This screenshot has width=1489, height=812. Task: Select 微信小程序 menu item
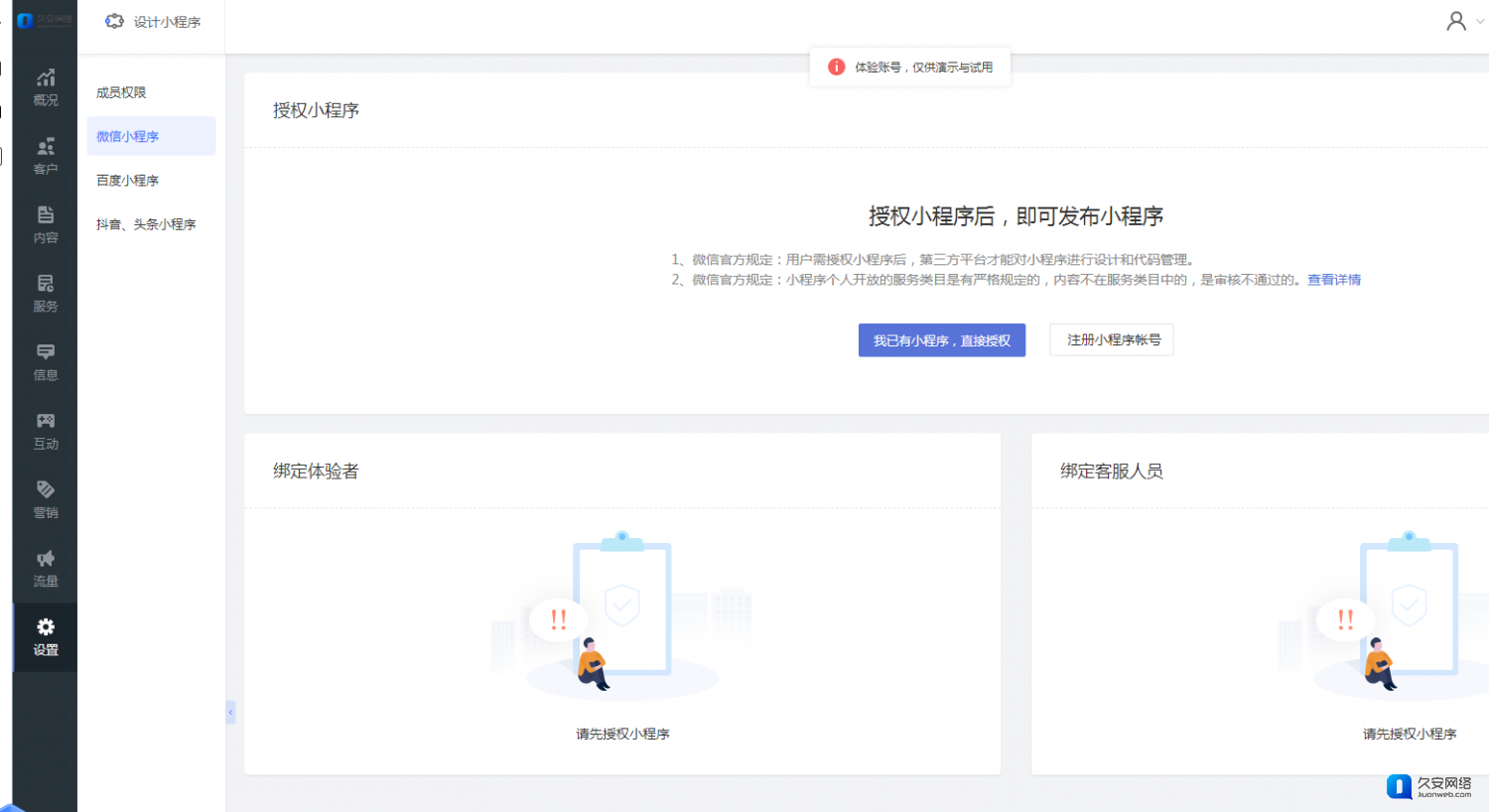[x=127, y=137]
